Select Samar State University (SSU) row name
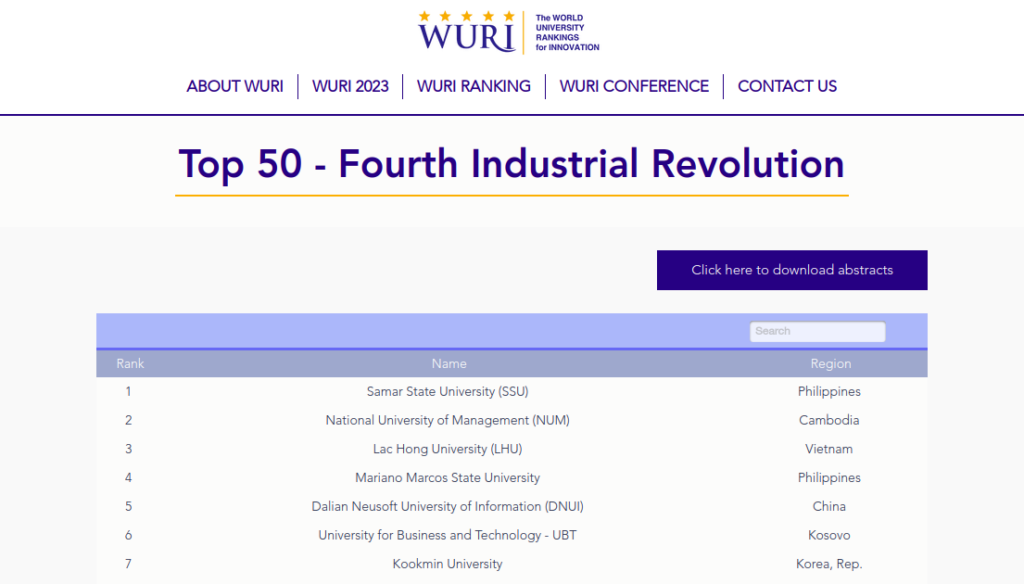This screenshot has width=1024, height=584. coord(447,391)
